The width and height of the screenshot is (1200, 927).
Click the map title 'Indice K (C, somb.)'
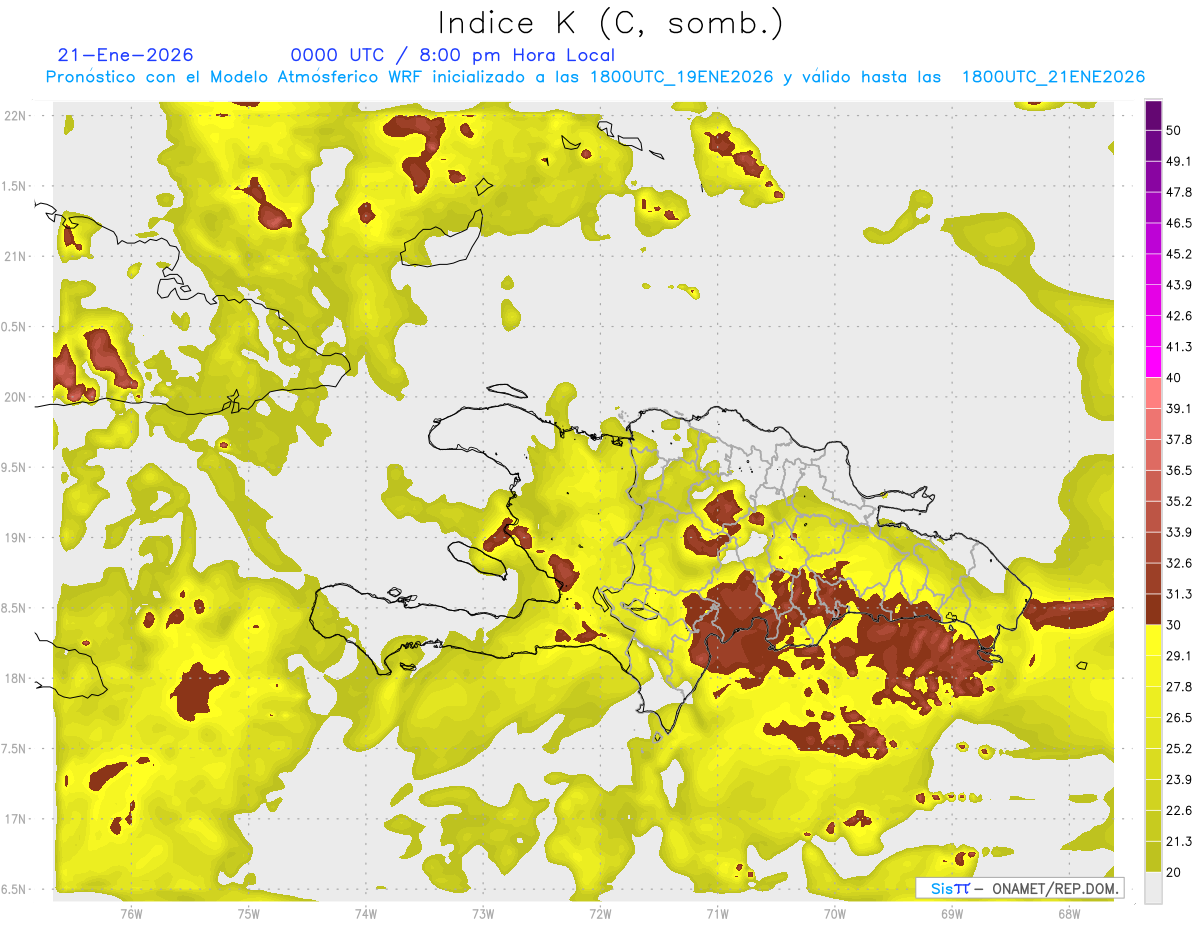click(x=611, y=23)
